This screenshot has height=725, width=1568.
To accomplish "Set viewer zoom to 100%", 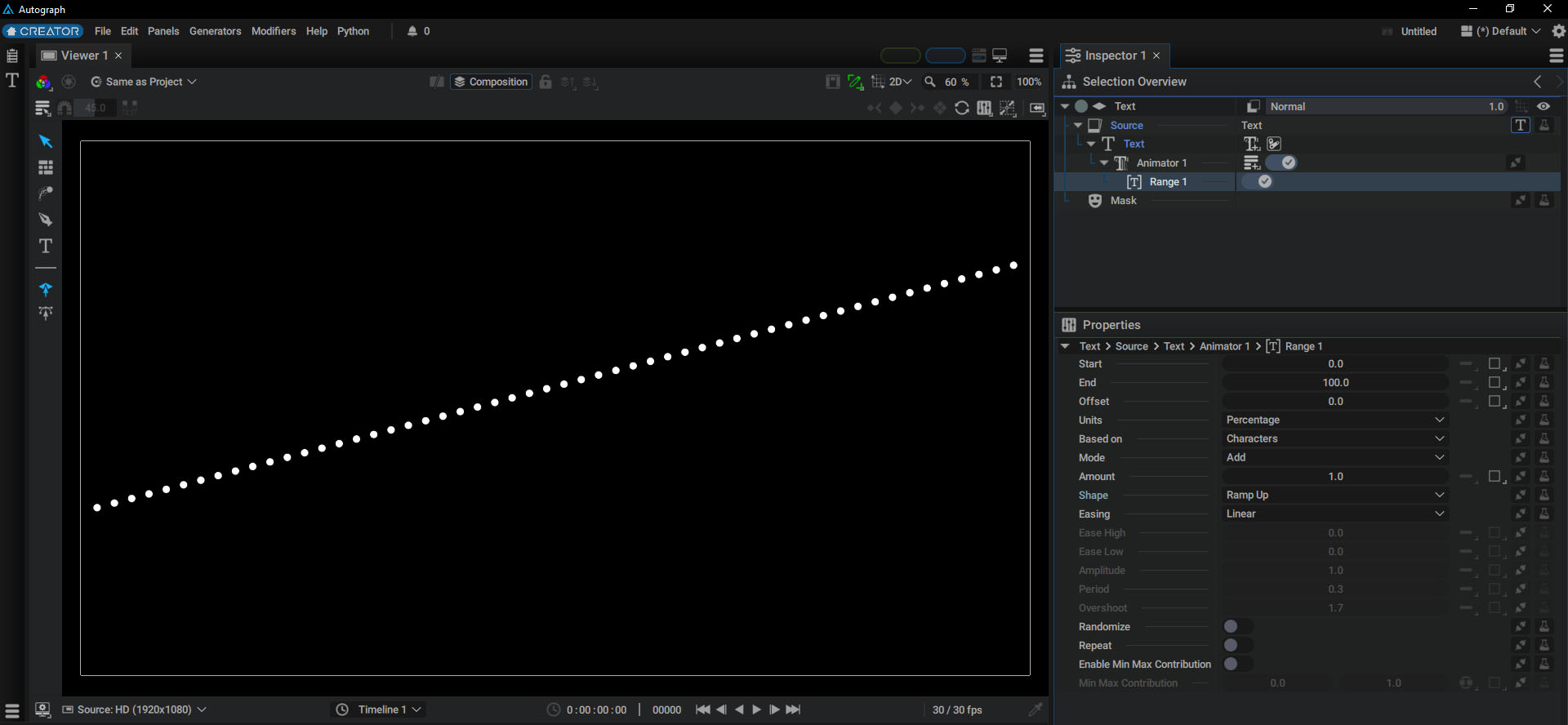I will click(1028, 82).
